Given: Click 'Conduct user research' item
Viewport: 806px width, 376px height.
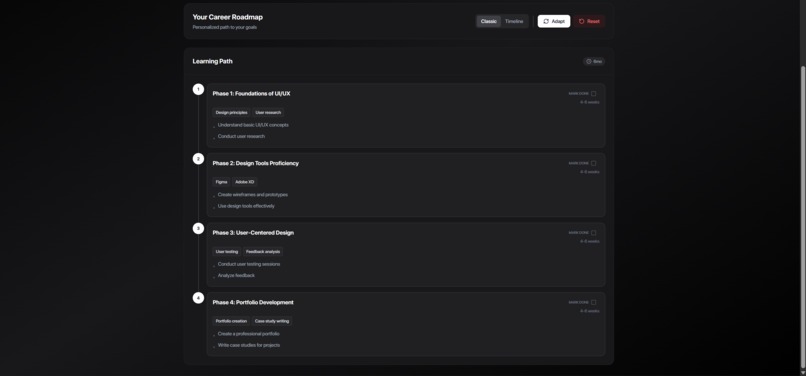Looking at the screenshot, I should (241, 136).
